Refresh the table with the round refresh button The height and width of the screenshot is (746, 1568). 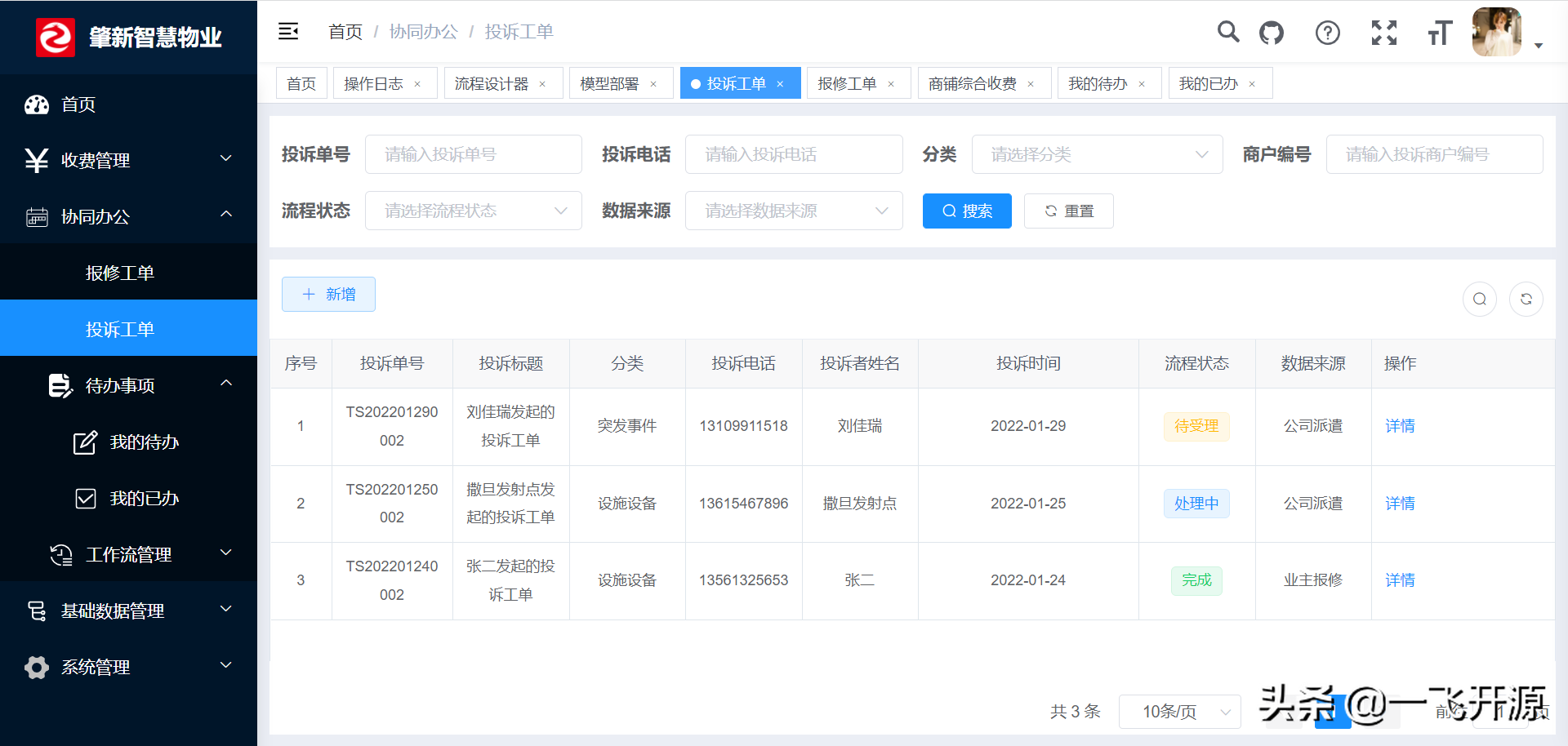click(1526, 299)
